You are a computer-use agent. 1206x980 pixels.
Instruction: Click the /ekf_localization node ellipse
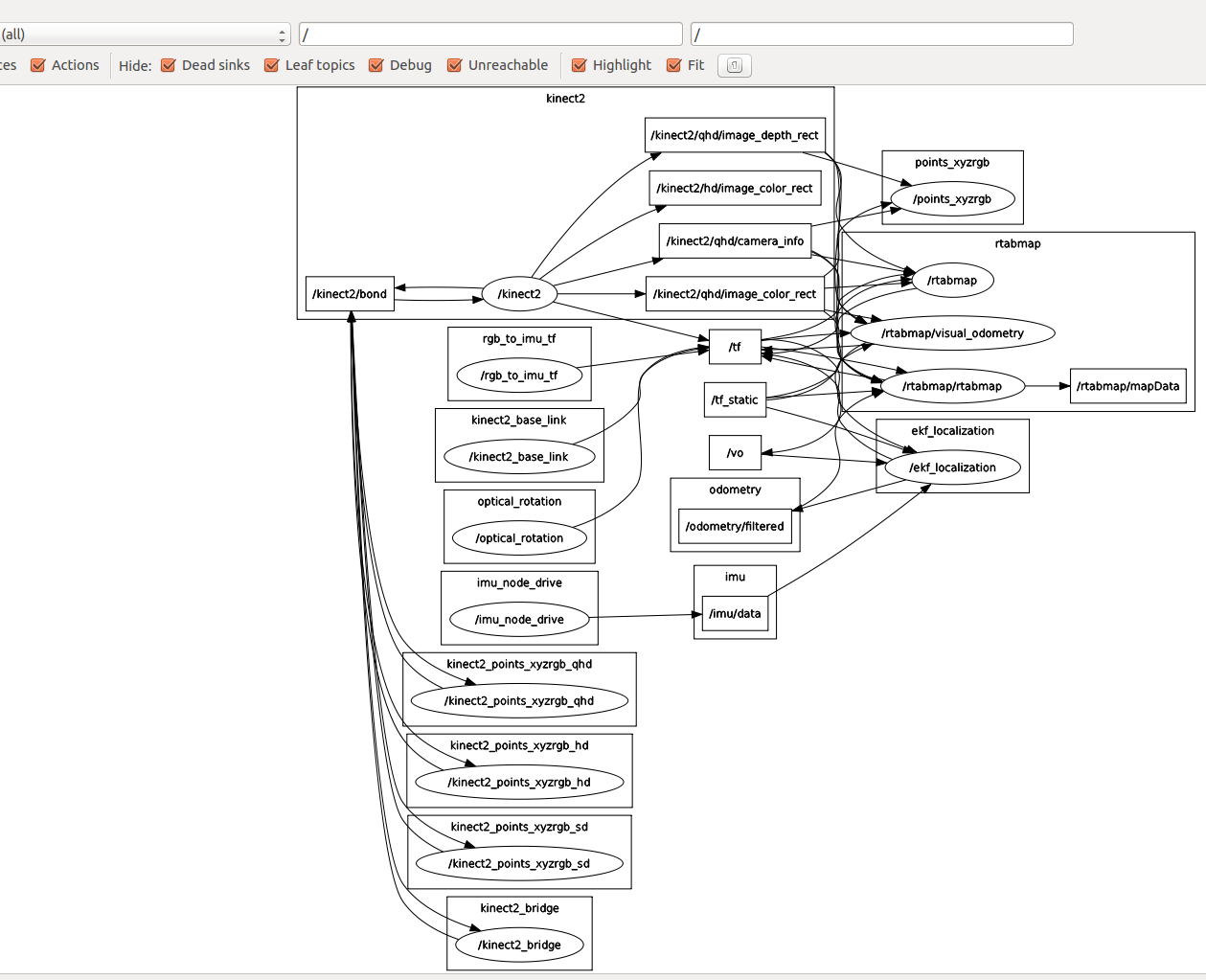pos(952,467)
